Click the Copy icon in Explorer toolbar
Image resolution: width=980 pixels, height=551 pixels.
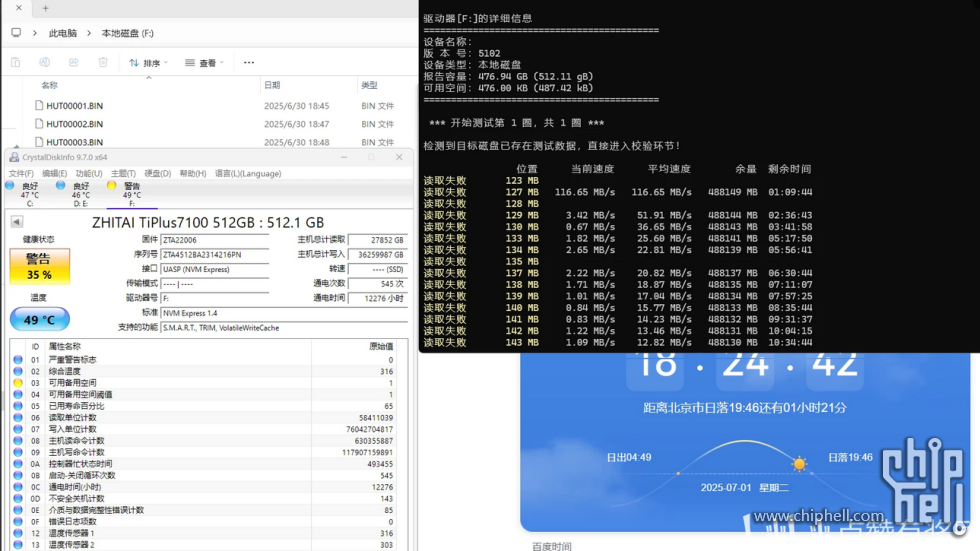[x=16, y=62]
